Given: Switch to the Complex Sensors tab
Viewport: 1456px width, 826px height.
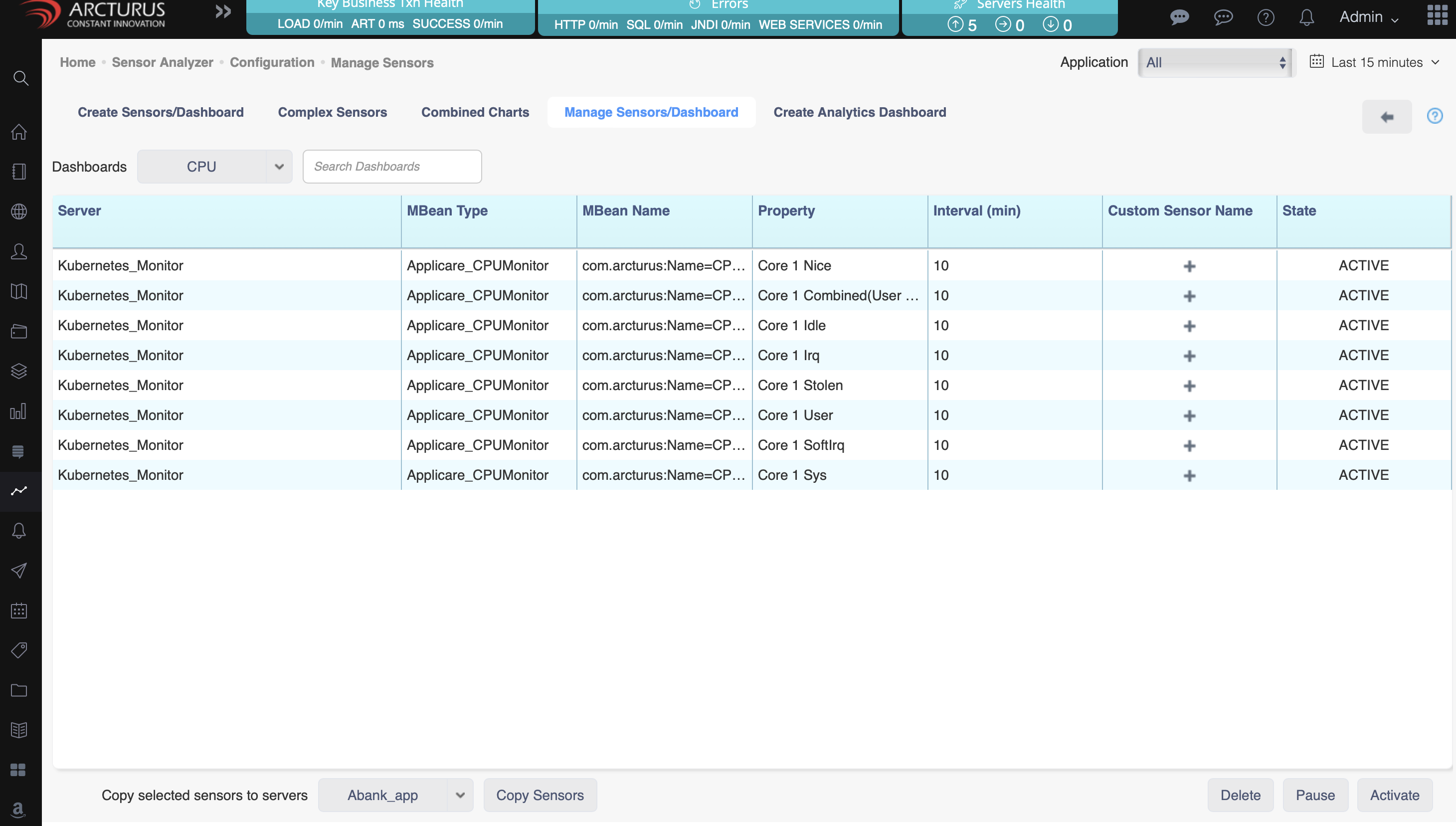Looking at the screenshot, I should click(x=332, y=112).
